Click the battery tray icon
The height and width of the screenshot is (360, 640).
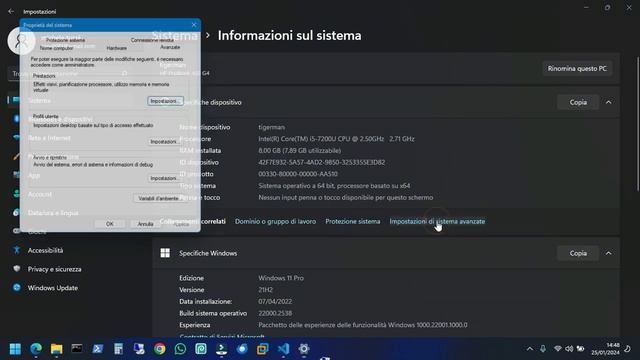580,349
